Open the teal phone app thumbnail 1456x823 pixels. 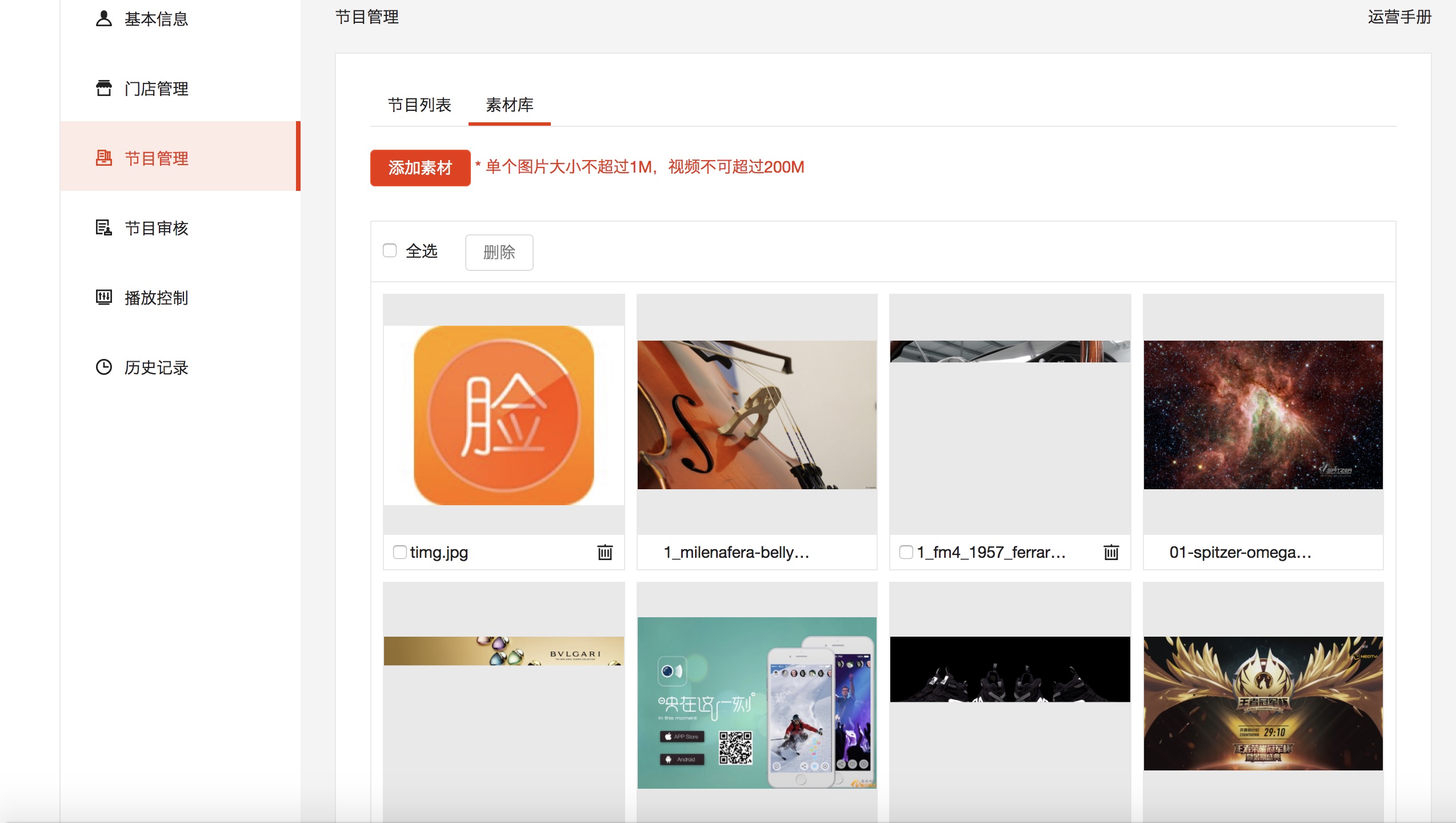pyautogui.click(x=757, y=703)
